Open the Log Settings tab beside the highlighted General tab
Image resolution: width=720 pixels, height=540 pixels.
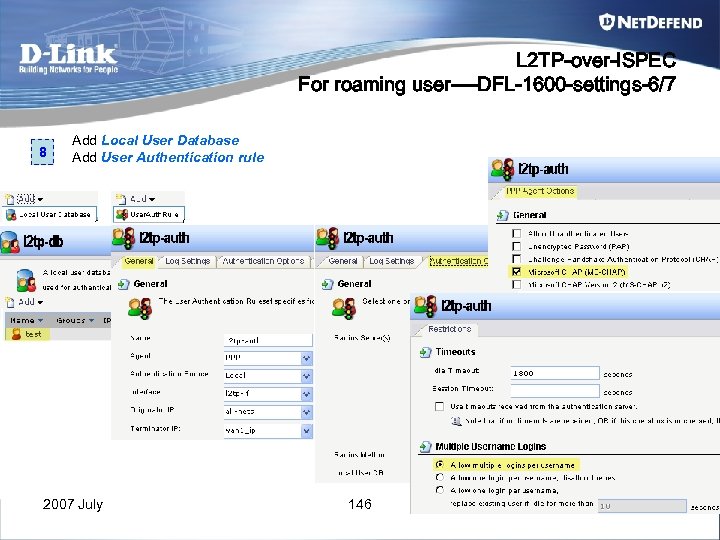pos(187,261)
